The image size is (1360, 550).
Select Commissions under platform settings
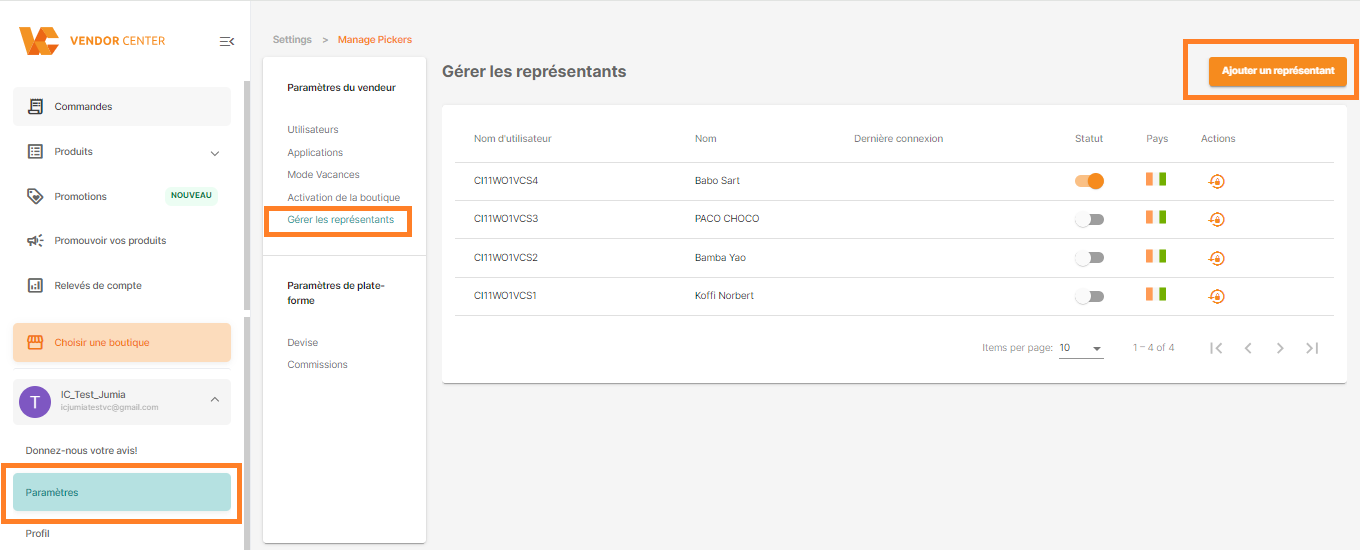[x=317, y=365]
